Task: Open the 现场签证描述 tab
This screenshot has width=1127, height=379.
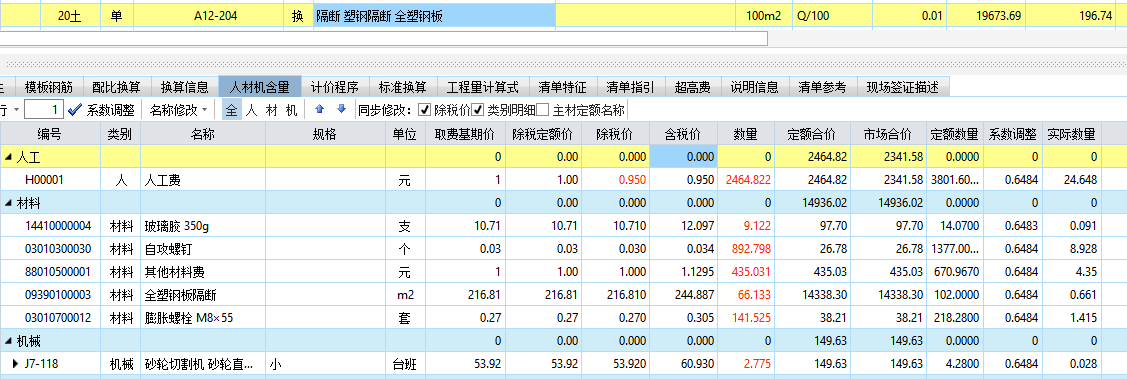Action: 903,87
